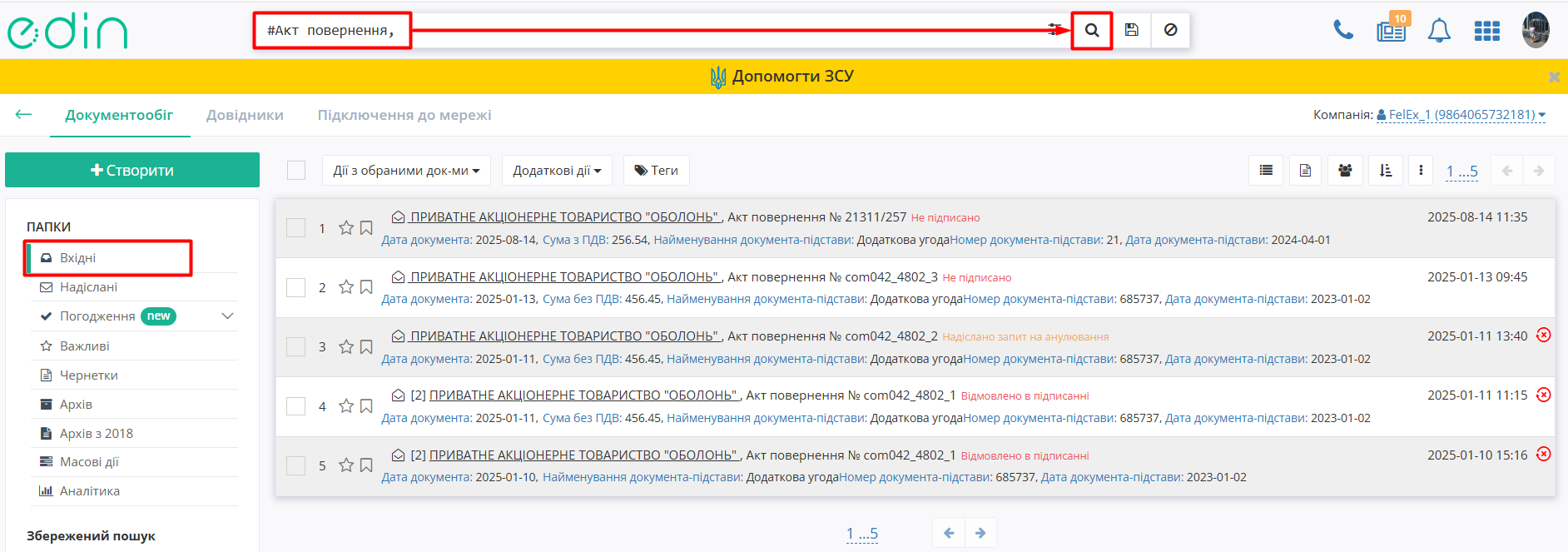Open the sort order icon
The height and width of the screenshot is (552, 1568).
[1386, 170]
